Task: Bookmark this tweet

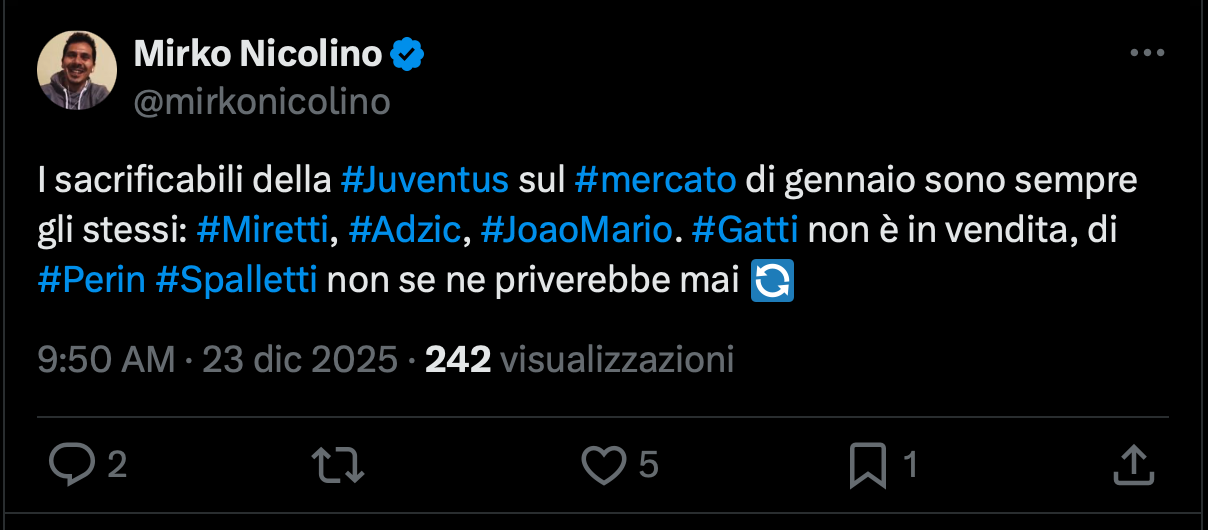Action: 866,463
